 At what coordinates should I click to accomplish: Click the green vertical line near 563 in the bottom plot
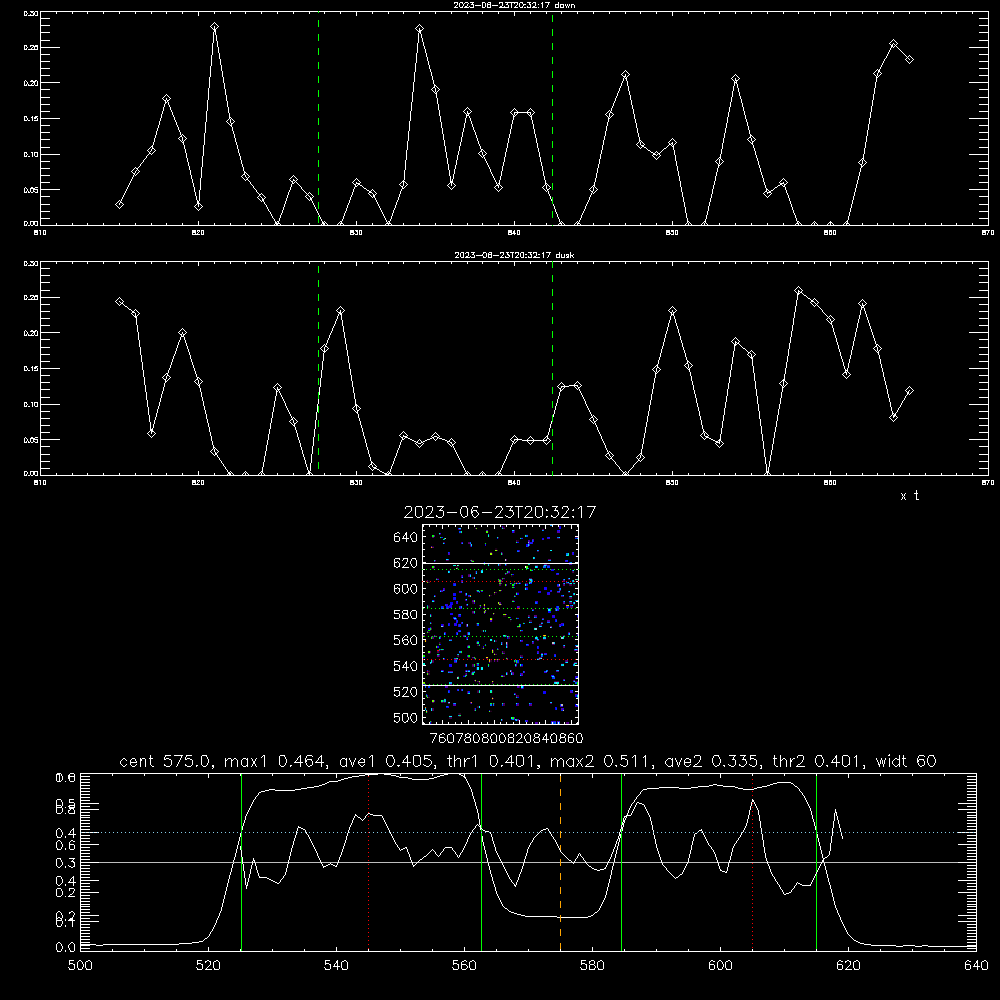[482, 861]
